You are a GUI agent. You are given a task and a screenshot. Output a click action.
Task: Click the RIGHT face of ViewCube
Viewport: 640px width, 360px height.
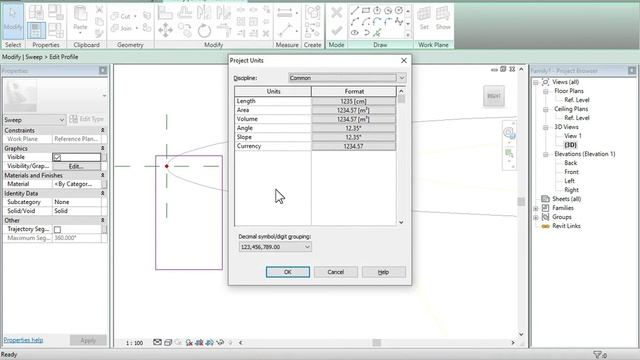[x=494, y=96]
